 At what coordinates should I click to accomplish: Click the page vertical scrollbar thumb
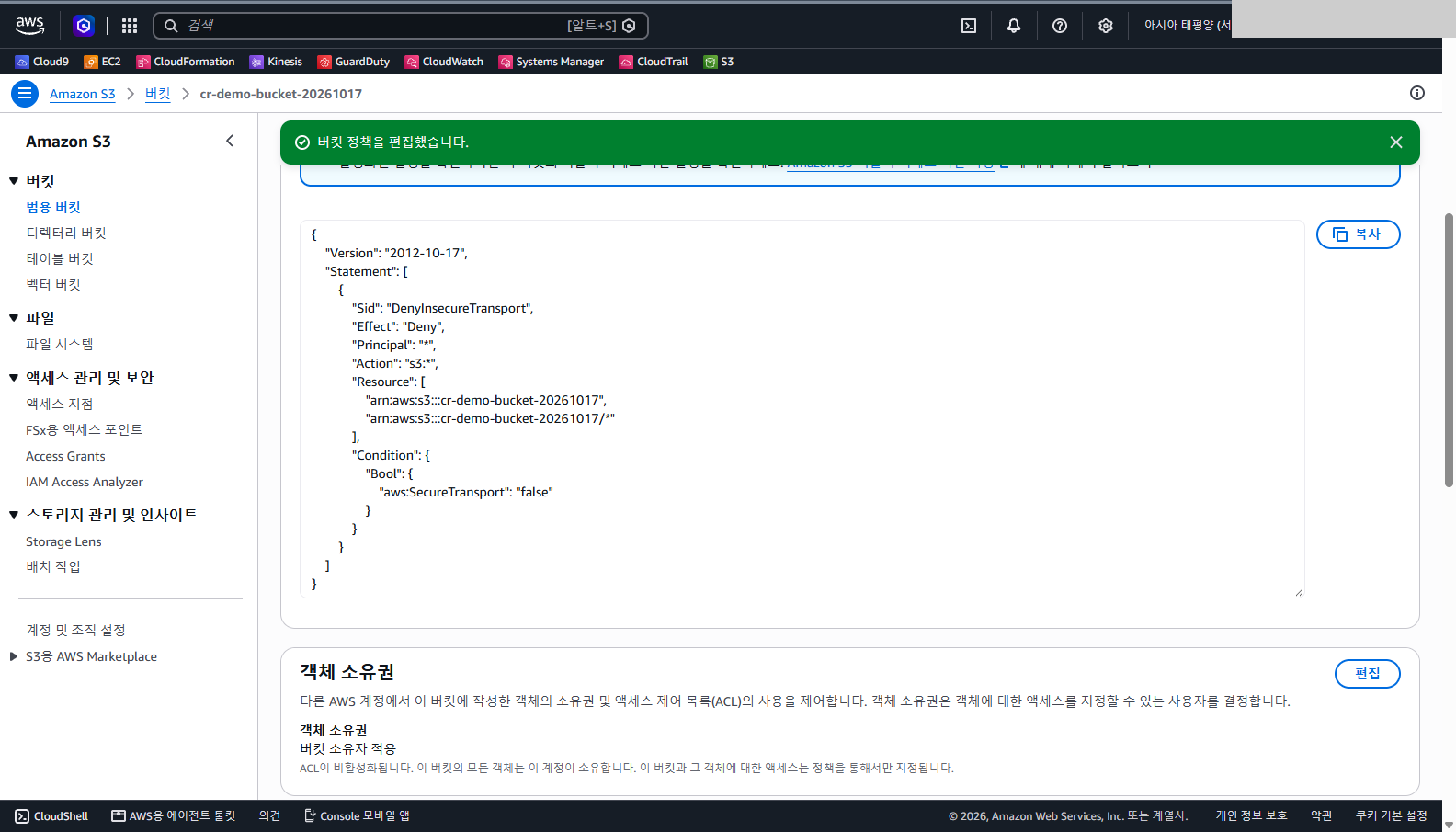point(1449,349)
